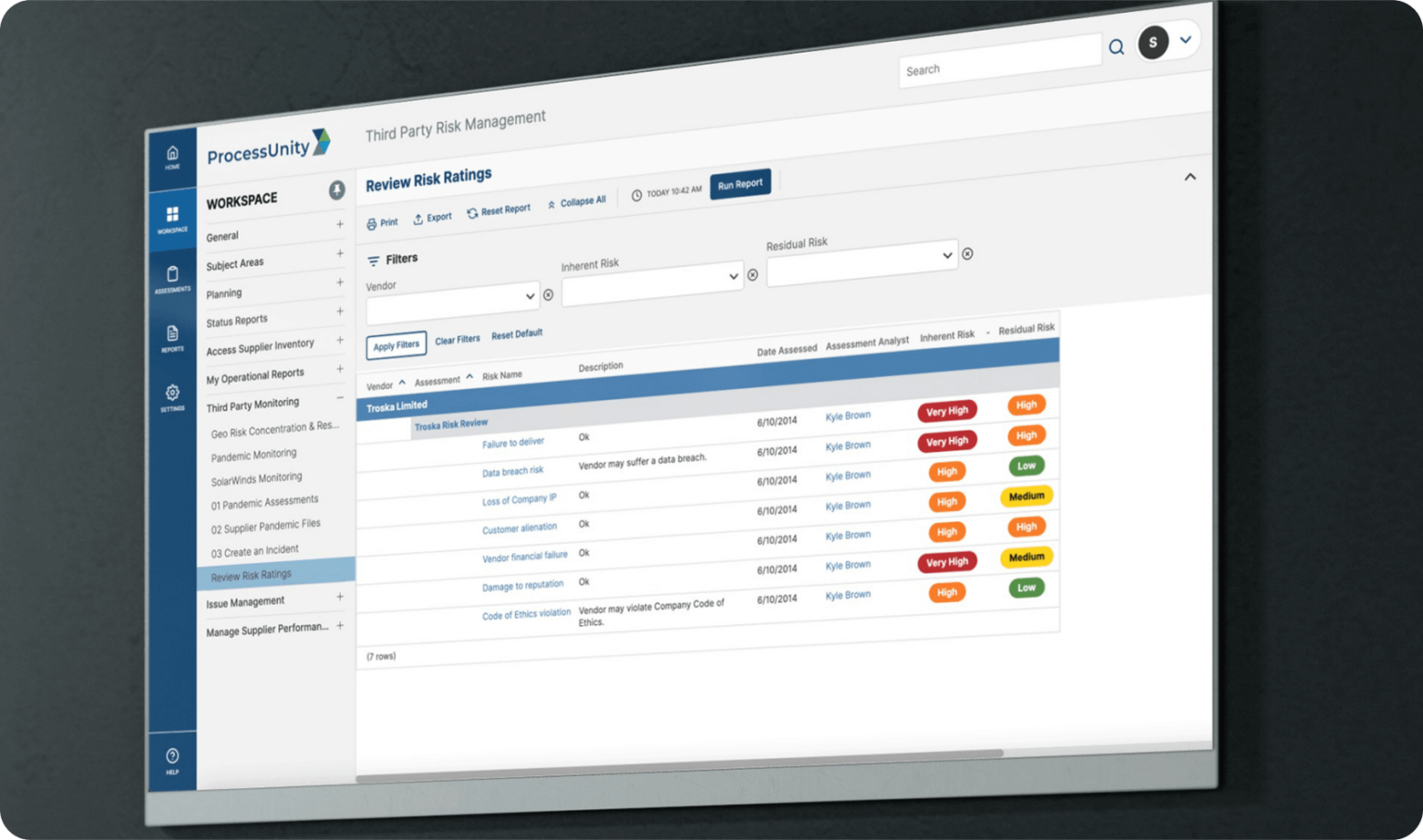
Task: Click the search magnifier icon
Action: pyautogui.click(x=1116, y=47)
